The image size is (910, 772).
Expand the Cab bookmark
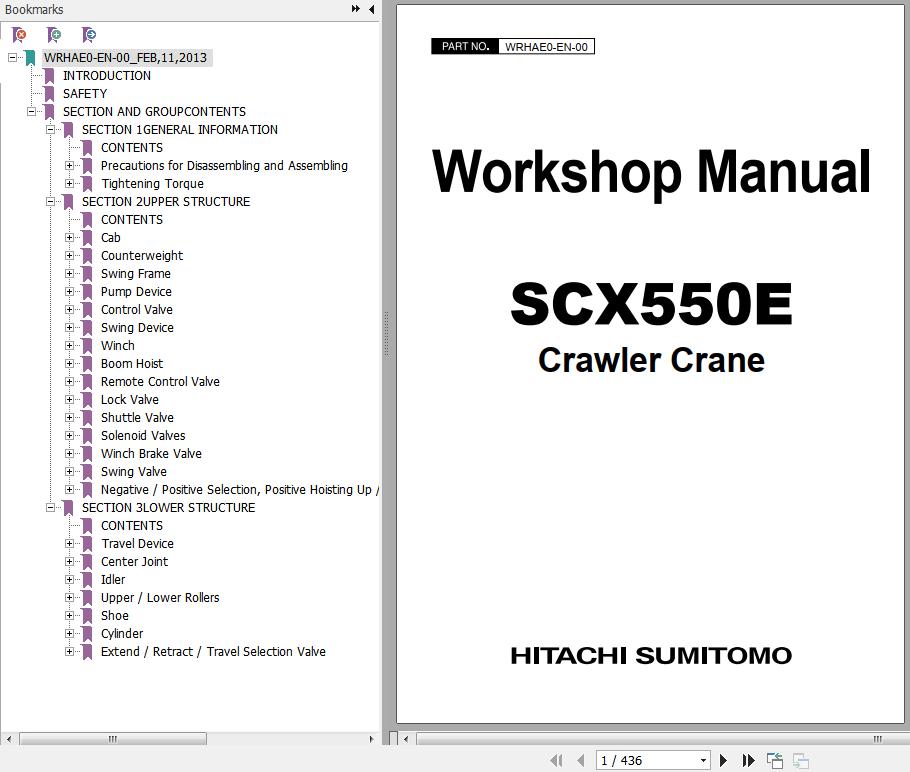coord(69,237)
